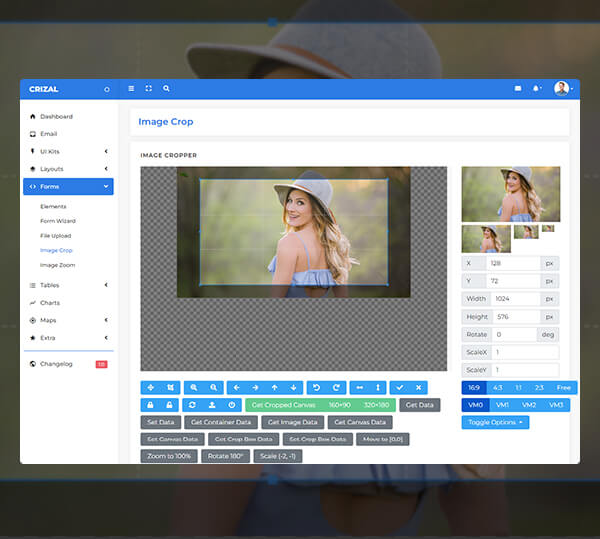
Task: Open Elements under Forms
Action: [53, 207]
